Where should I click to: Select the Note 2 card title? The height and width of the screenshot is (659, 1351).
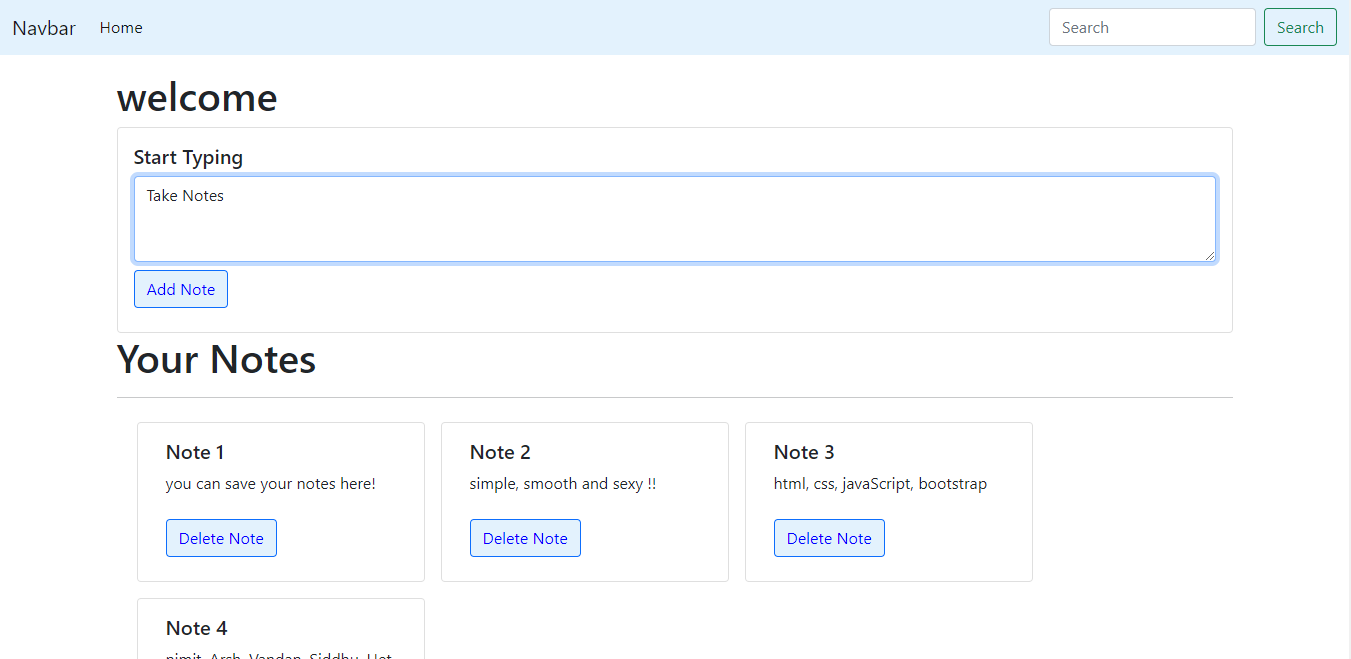(x=500, y=452)
